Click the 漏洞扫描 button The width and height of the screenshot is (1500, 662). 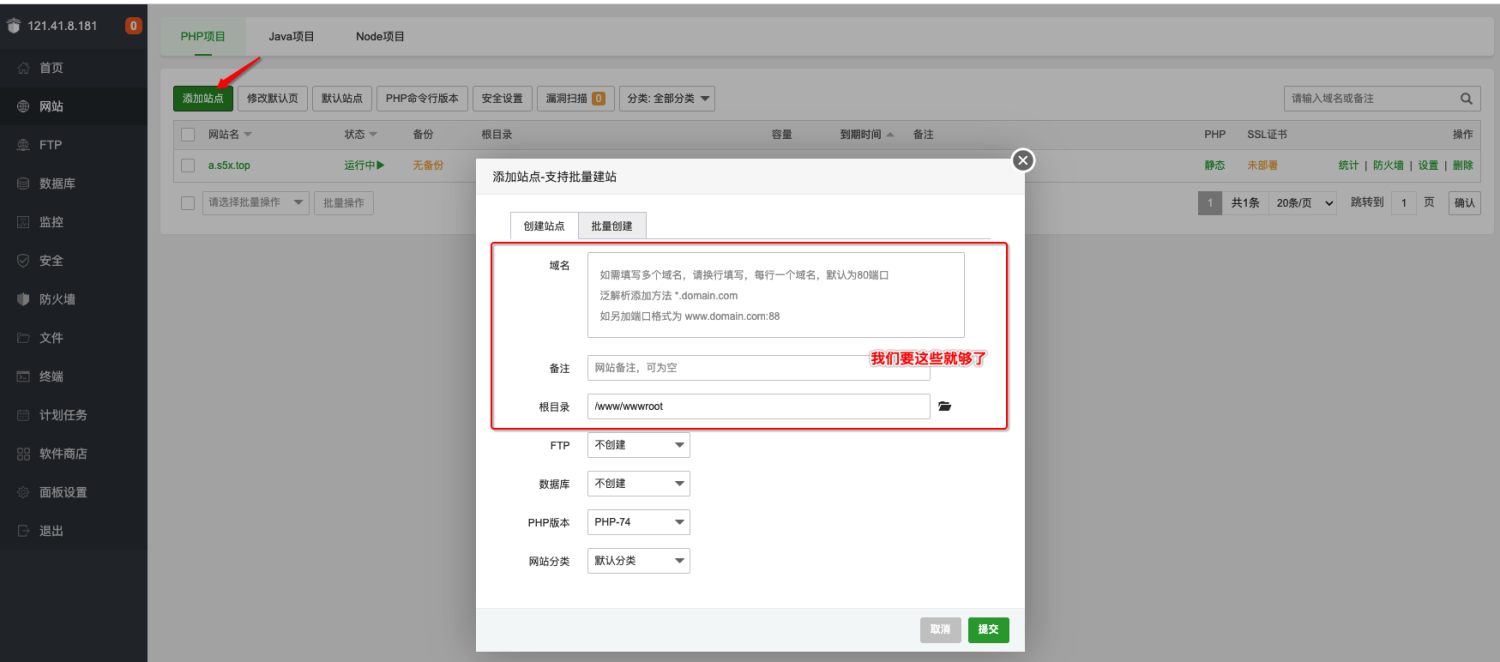tap(575, 98)
